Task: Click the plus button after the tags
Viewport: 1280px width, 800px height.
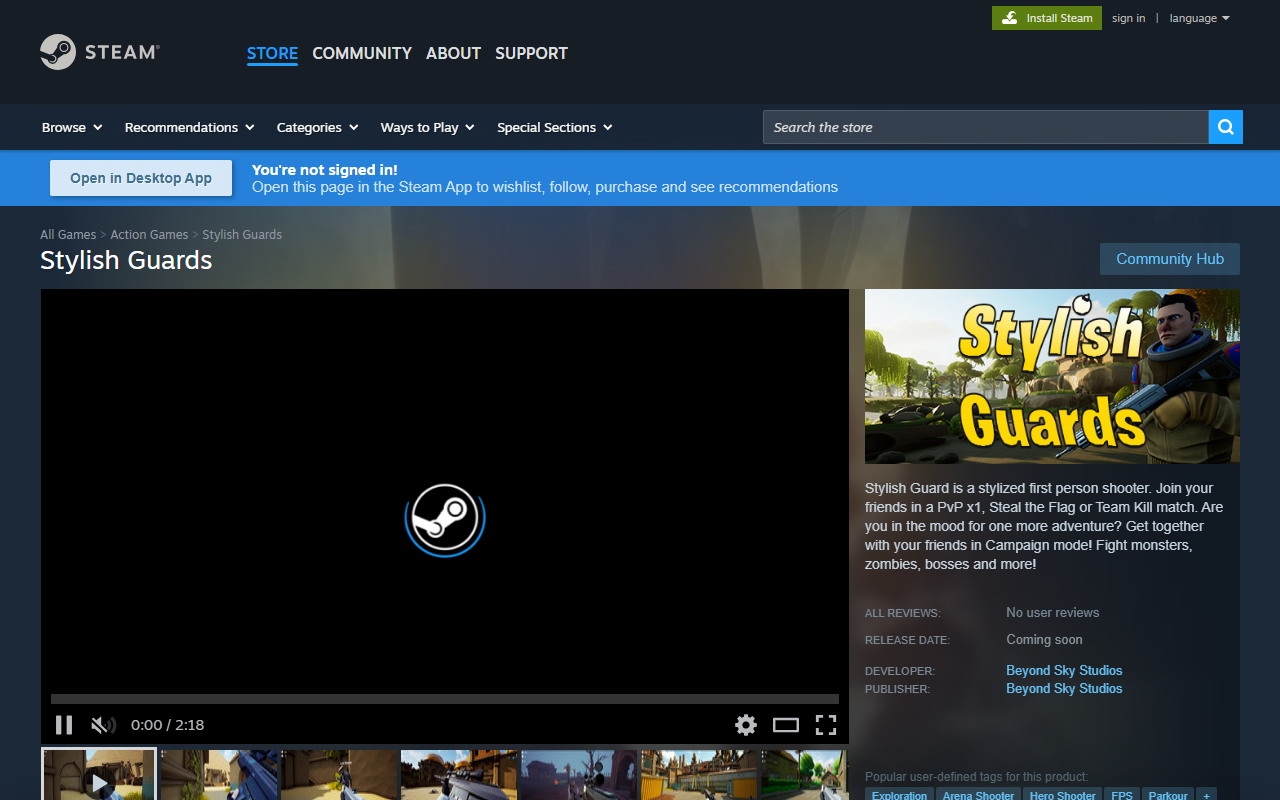Action: coord(1207,796)
